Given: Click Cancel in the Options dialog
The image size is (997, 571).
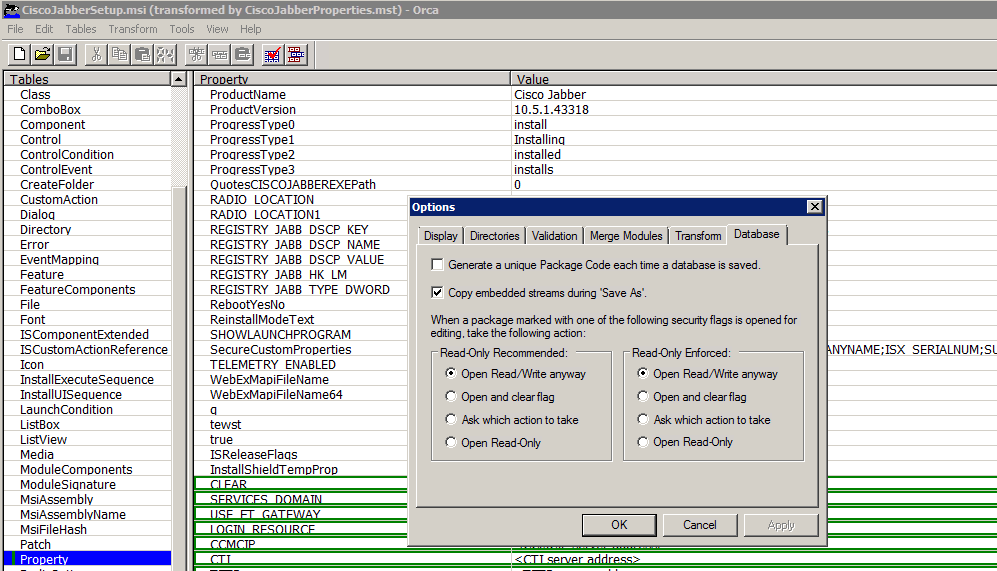Looking at the screenshot, I should (699, 525).
